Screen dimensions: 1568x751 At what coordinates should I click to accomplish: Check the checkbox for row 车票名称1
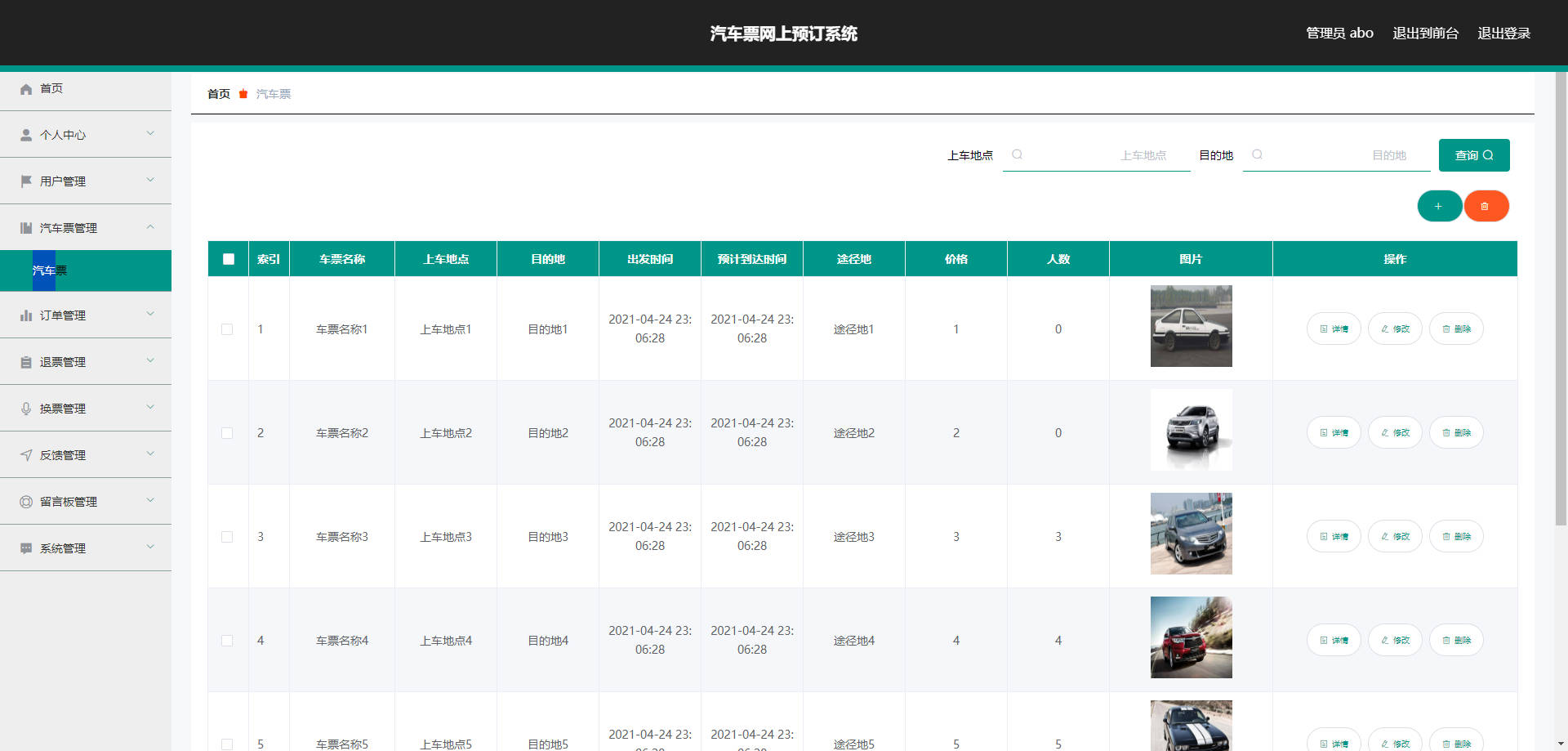227,329
